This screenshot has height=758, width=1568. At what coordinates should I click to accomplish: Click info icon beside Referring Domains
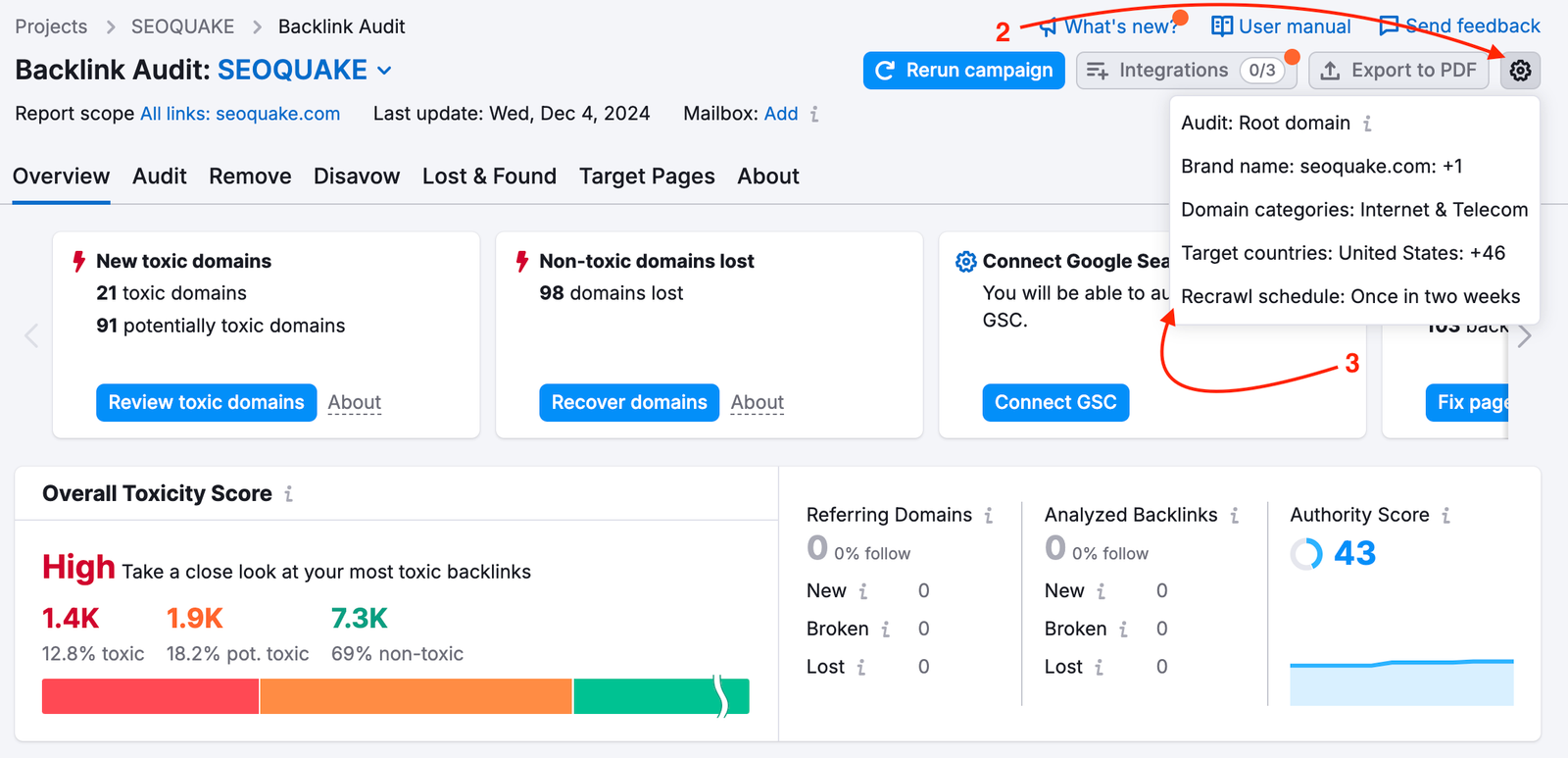pyautogui.click(x=989, y=516)
